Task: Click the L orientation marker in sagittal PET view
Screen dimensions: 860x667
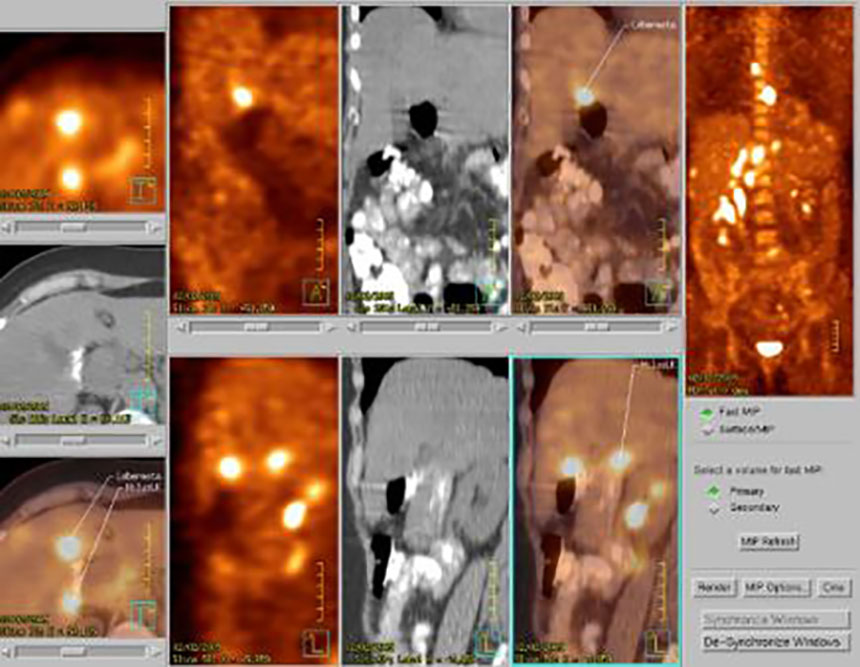Action: click(316, 643)
